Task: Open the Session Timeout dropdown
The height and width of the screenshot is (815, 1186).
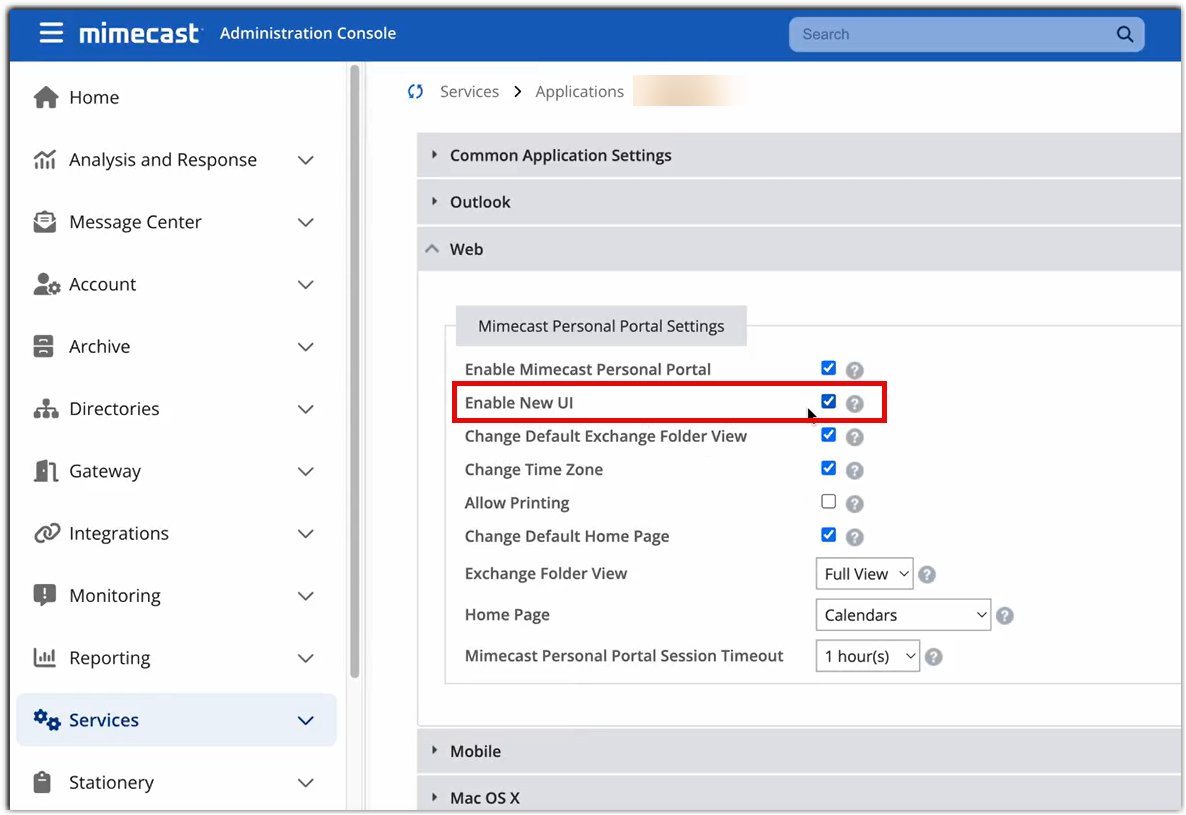Action: [867, 657]
